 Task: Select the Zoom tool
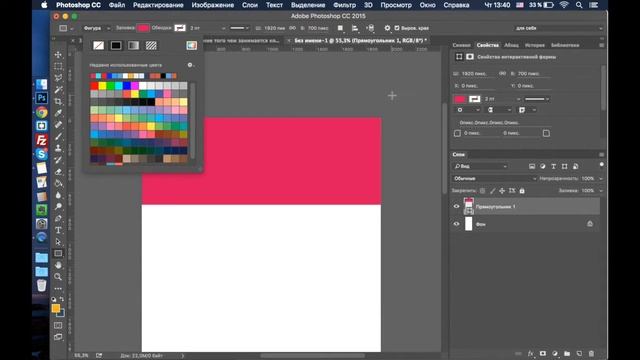coord(58,277)
